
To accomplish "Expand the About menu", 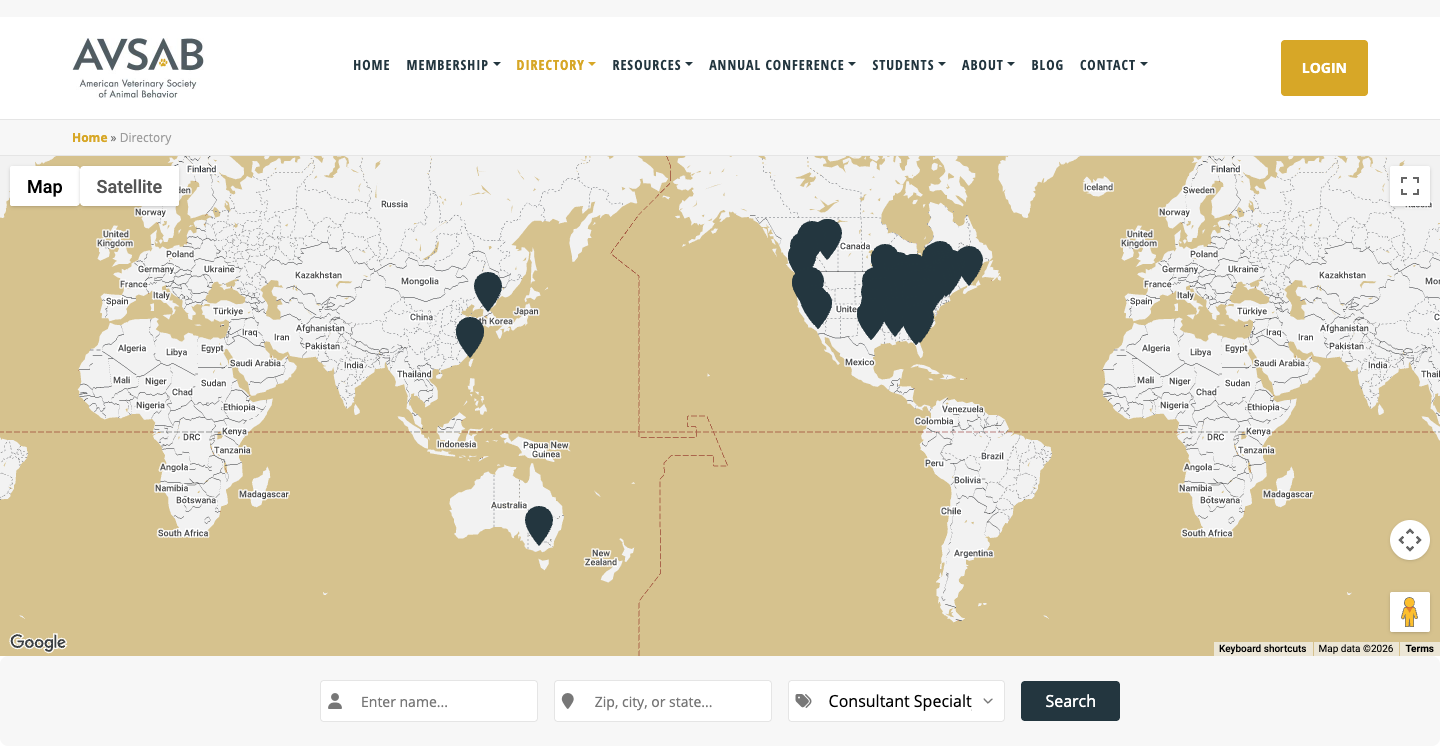I will pyautogui.click(x=988, y=65).
